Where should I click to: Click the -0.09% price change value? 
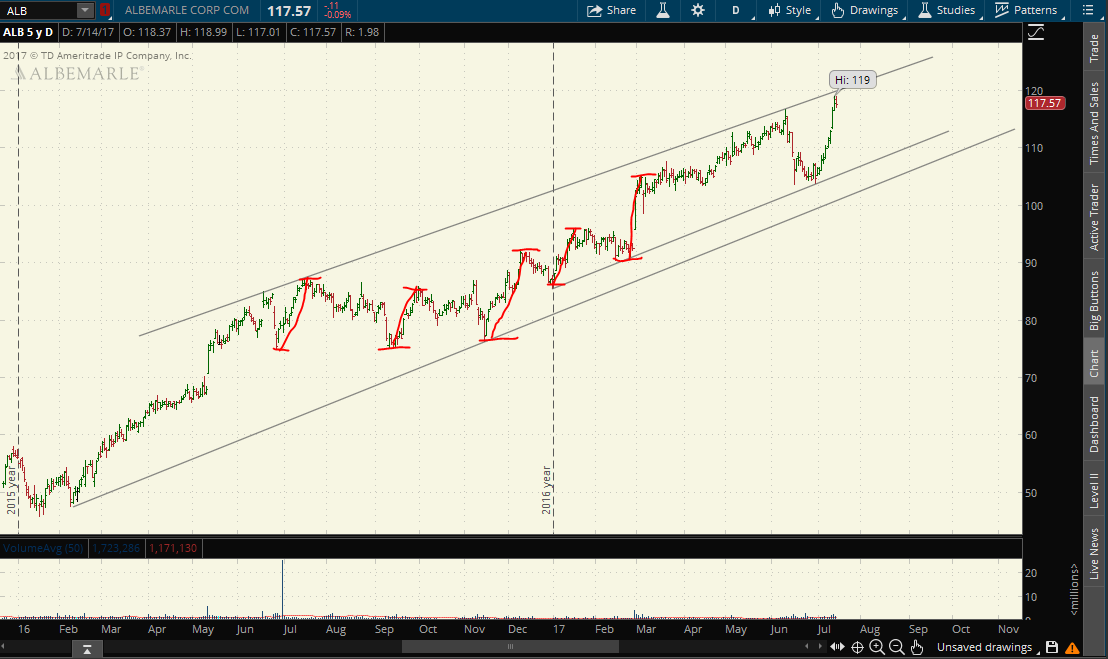(x=337, y=15)
